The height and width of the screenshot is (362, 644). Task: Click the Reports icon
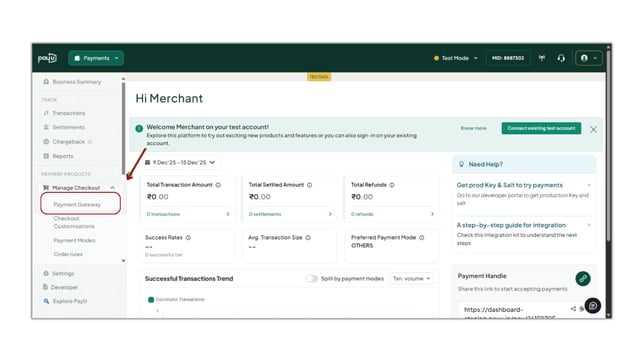pos(46,156)
